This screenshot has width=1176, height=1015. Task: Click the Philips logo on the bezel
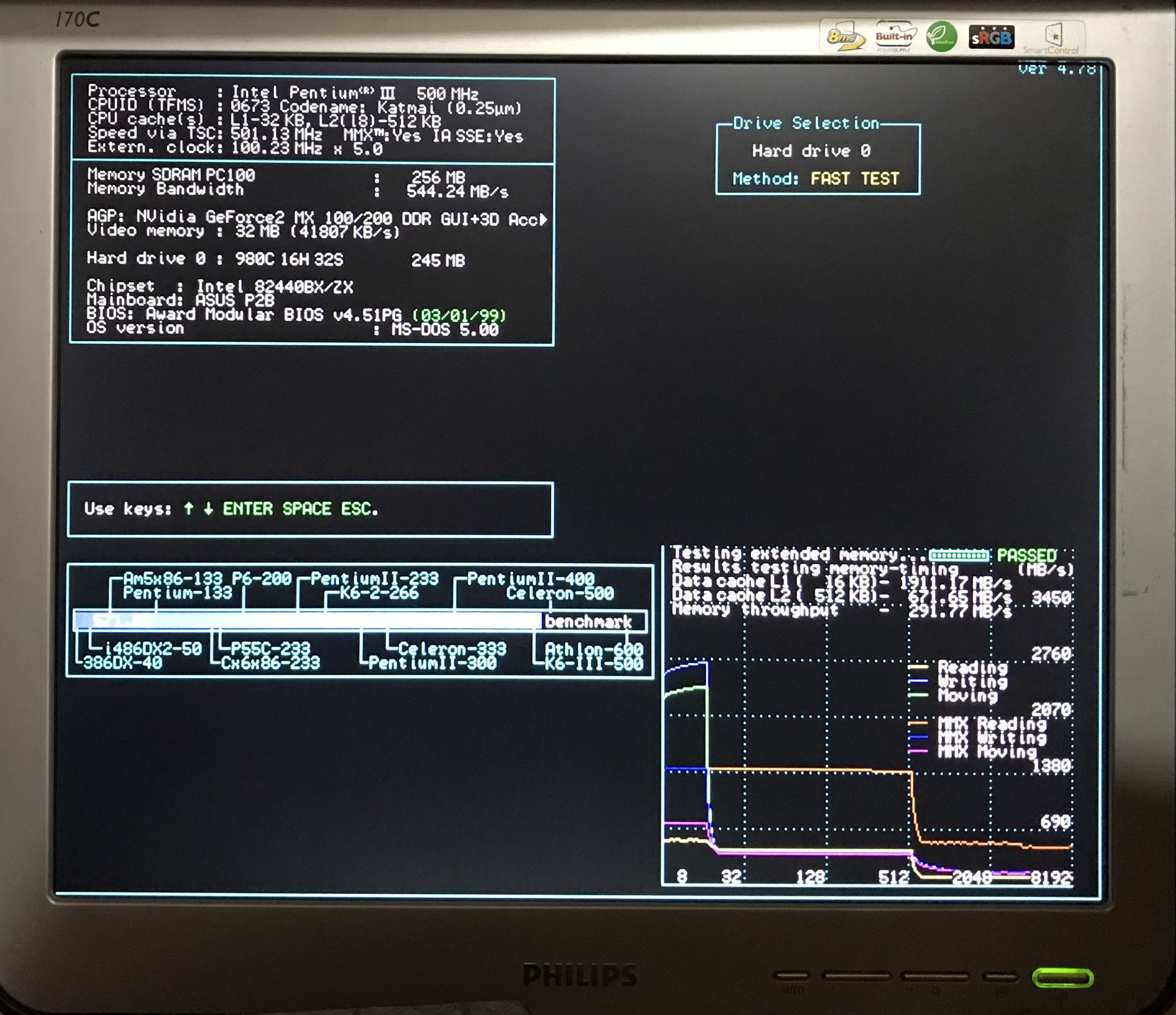[x=580, y=975]
